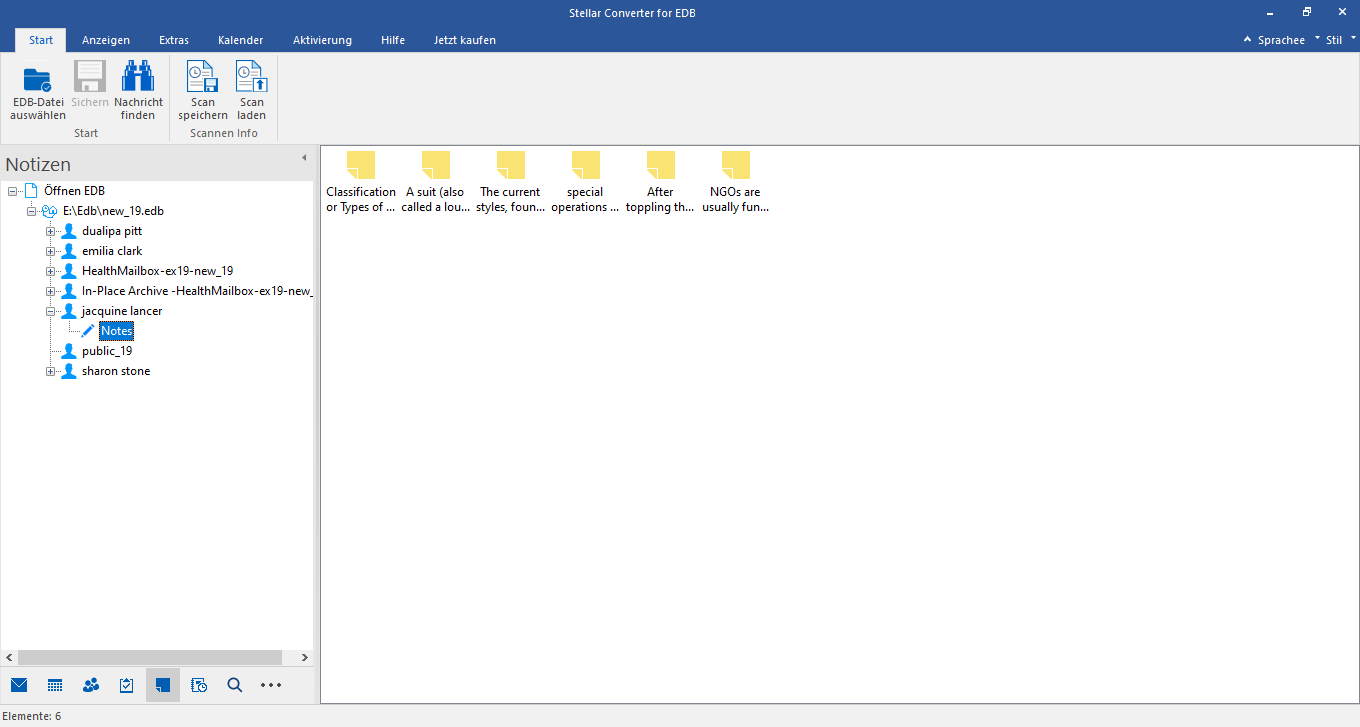
Task: Collapse jacquine lancer mailbox node
Action: coord(50,311)
